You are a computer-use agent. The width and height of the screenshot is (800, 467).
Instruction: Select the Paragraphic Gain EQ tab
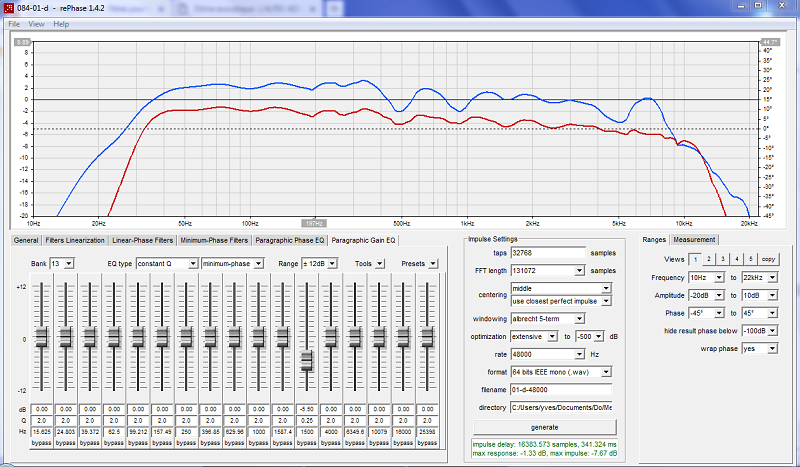click(363, 240)
